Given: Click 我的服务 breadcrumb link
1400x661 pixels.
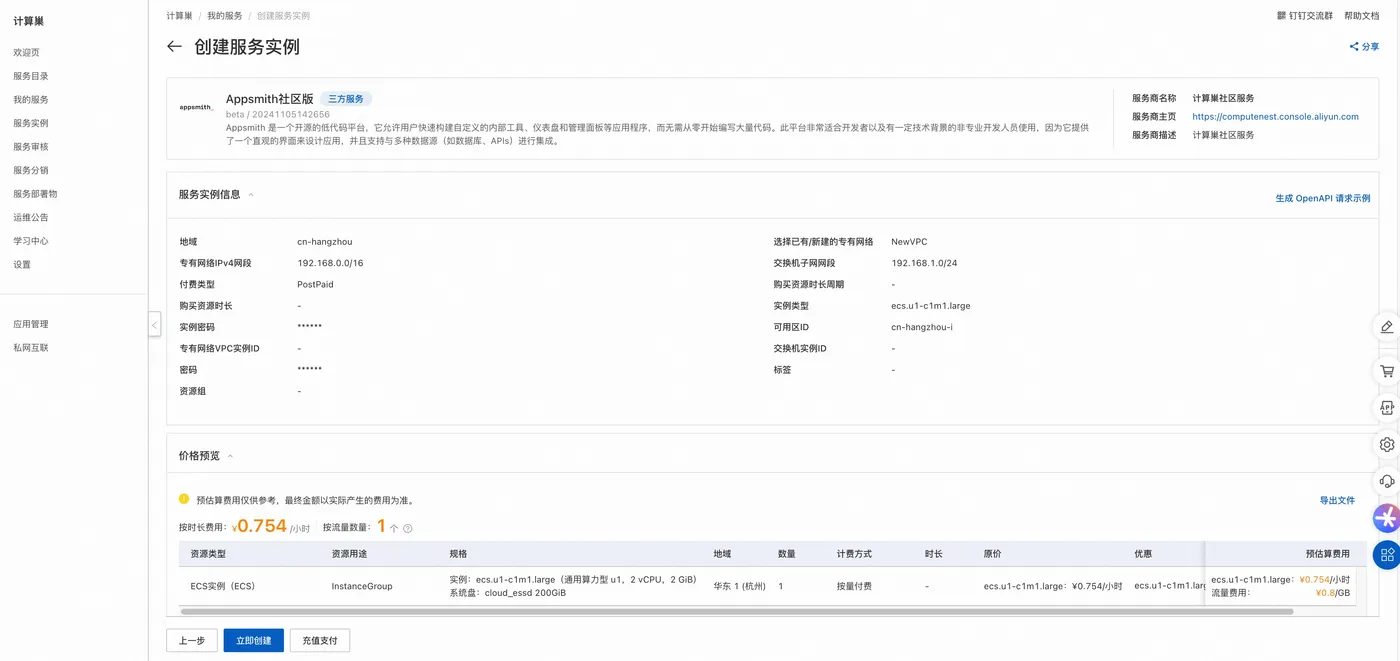Looking at the screenshot, I should (224, 16).
